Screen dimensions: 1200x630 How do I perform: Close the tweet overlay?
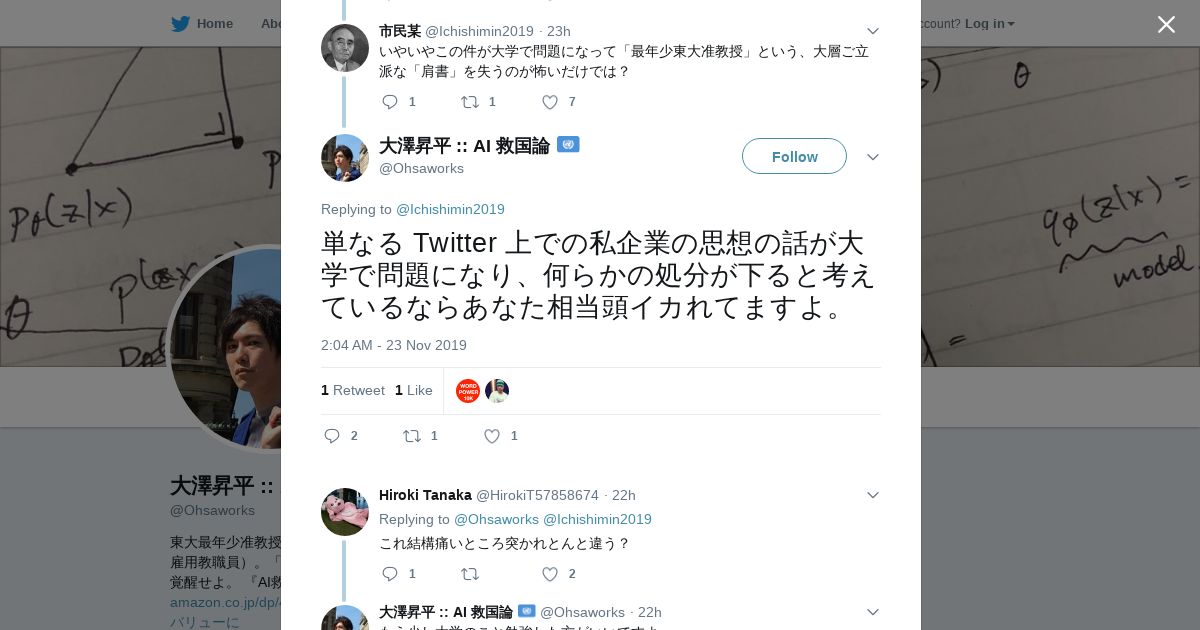pyautogui.click(x=1166, y=24)
